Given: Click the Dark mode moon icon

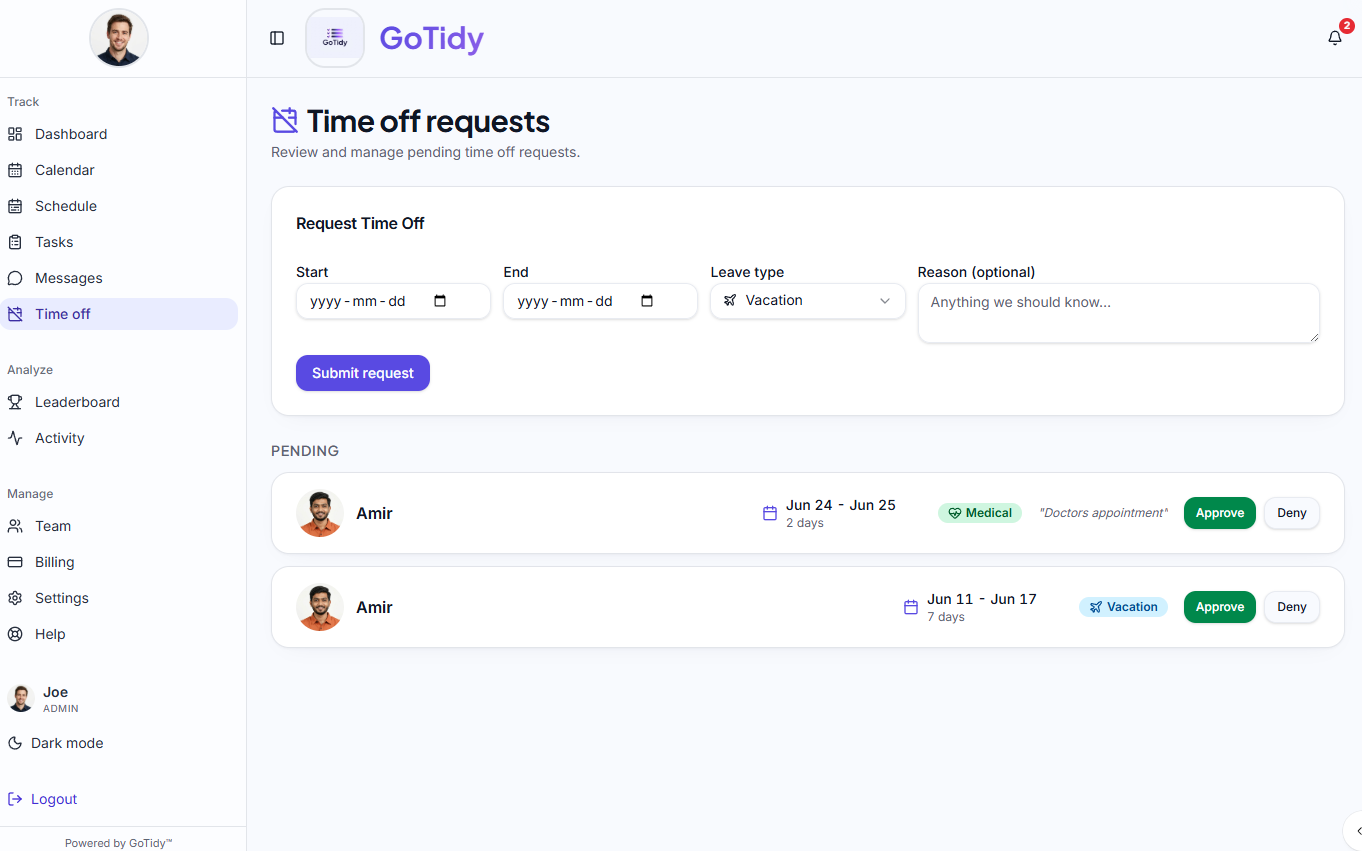Looking at the screenshot, I should 15,743.
